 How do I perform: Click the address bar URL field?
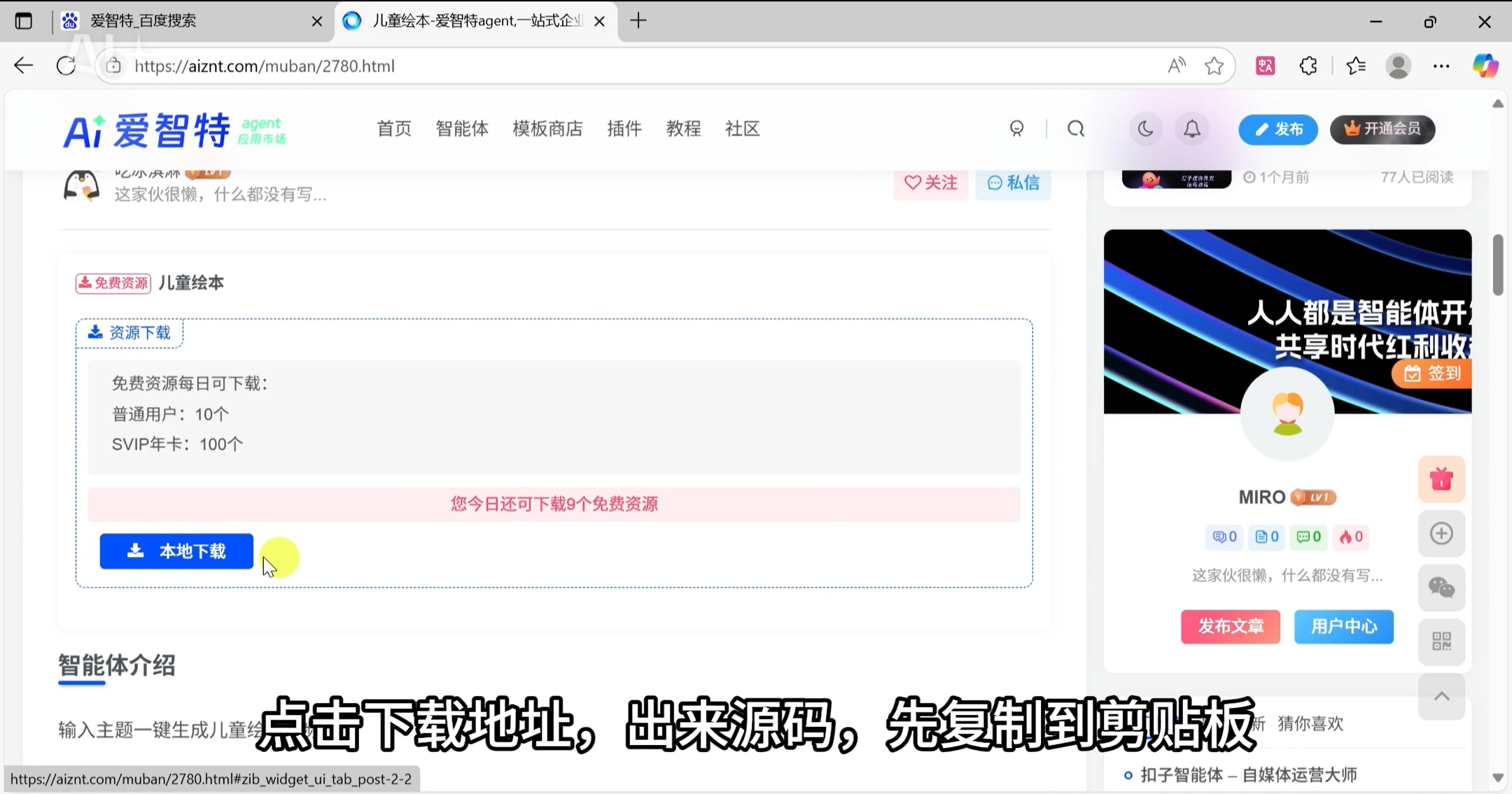(420, 65)
